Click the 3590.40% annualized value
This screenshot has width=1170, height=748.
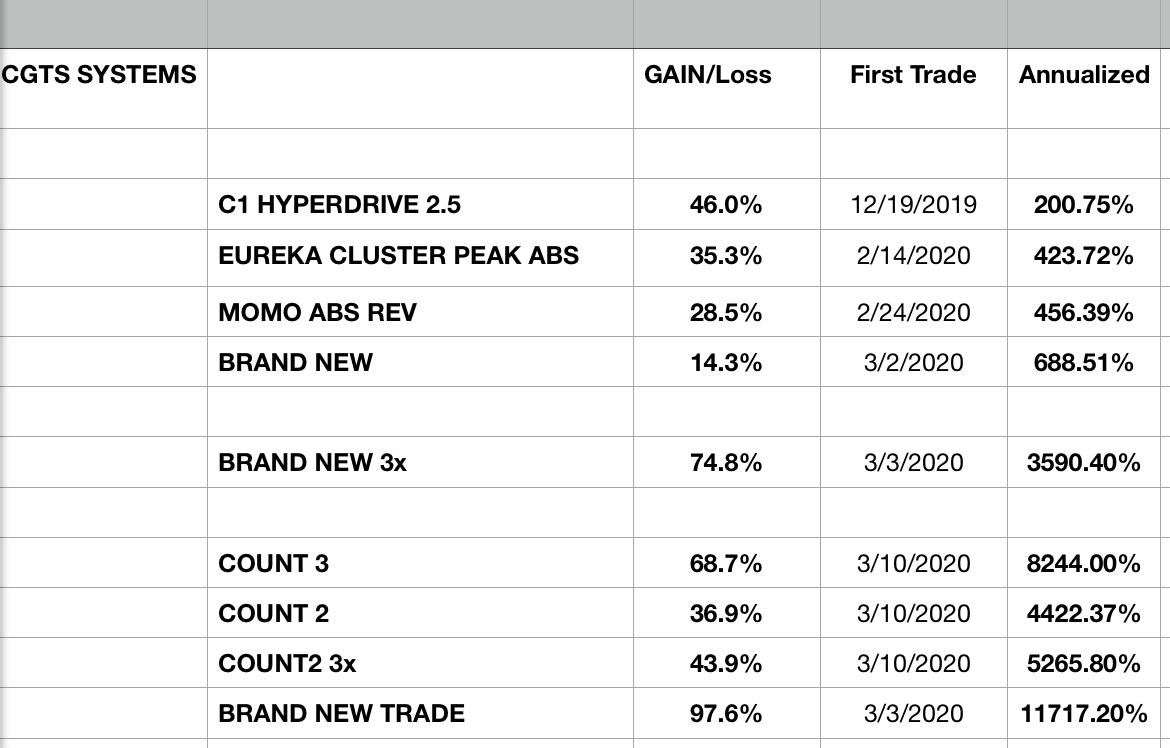point(1084,463)
